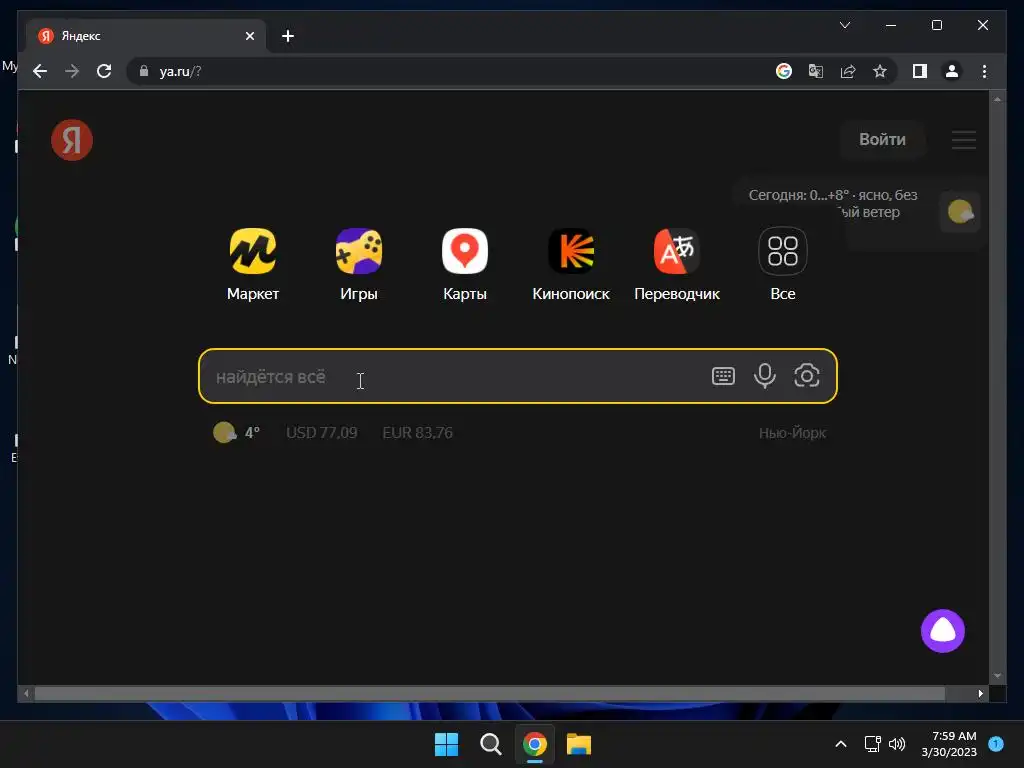Screen dimensions: 1024x768
Task: Launch Alice assistant purple button
Action: 942,631
